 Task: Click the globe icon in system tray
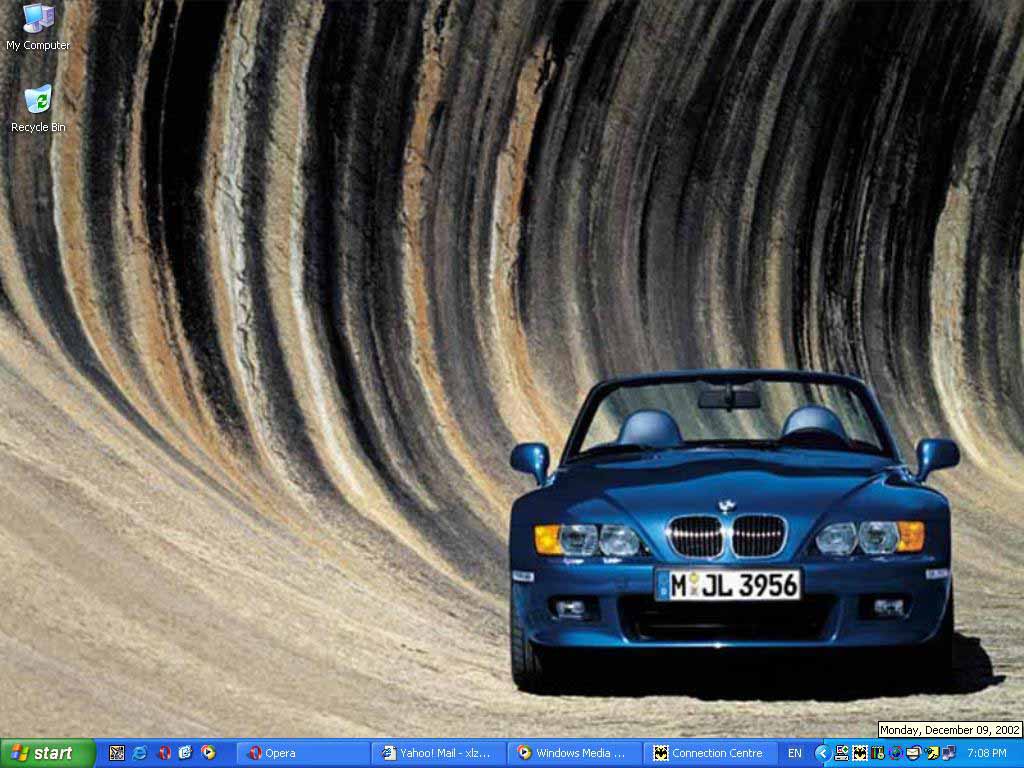[895, 753]
